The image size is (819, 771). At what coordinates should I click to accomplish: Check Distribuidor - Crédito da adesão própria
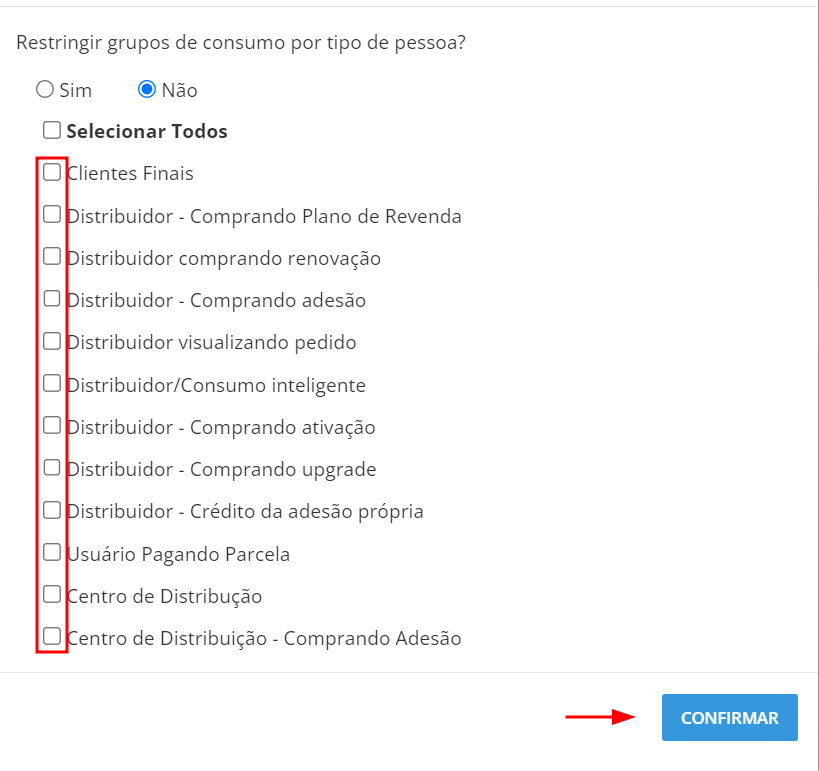(52, 510)
